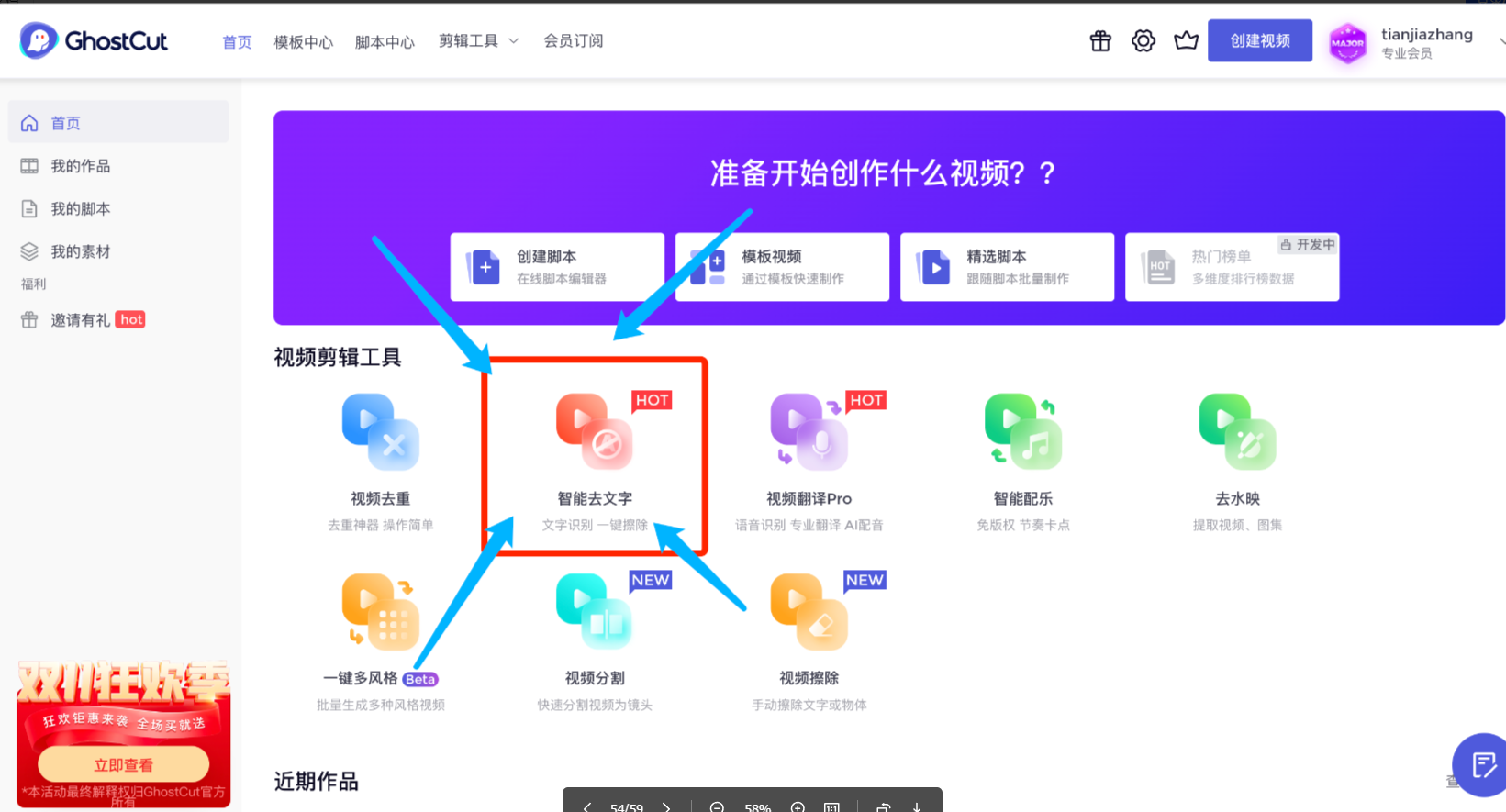Open the 智能配乐 tool
This screenshot has width=1506, height=812.
(x=1023, y=462)
